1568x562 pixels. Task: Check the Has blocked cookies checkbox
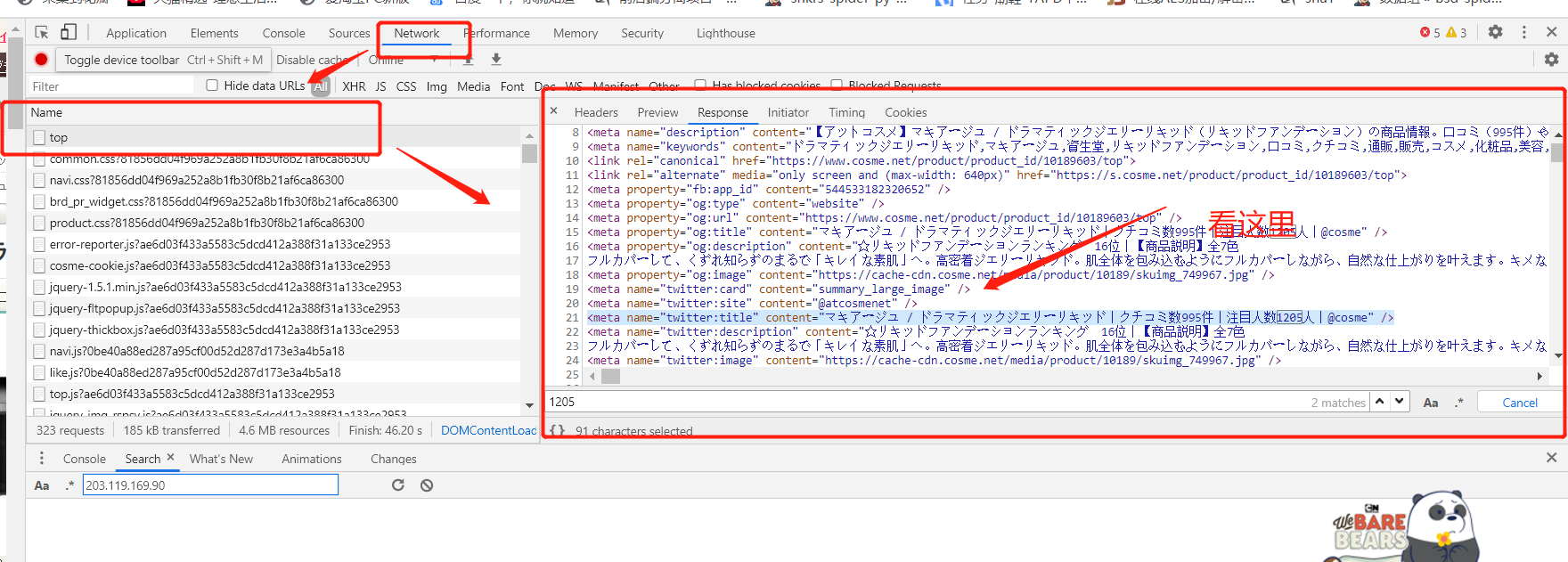coord(700,86)
